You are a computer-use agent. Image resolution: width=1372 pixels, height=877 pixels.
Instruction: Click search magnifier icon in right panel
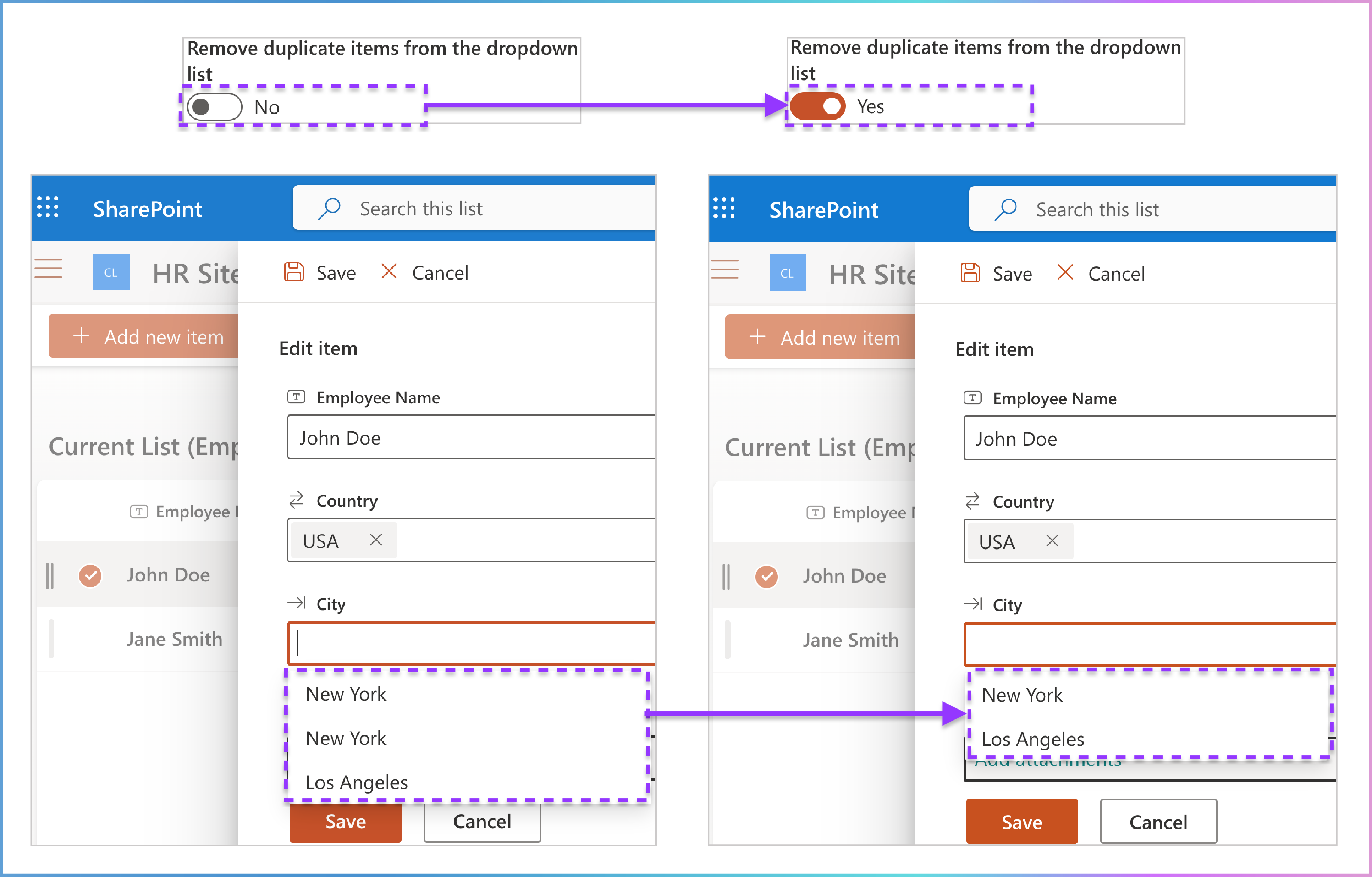pos(1005,210)
